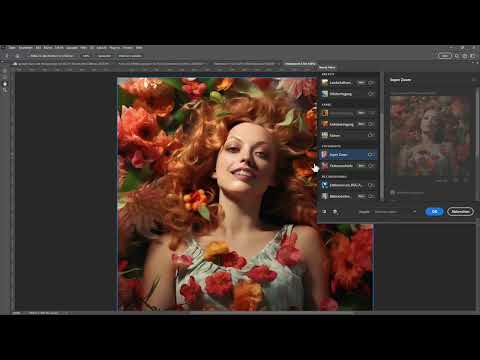Enable the Fotowiederherstellung filter toggle
The height and width of the screenshot is (360, 480).
(371, 196)
